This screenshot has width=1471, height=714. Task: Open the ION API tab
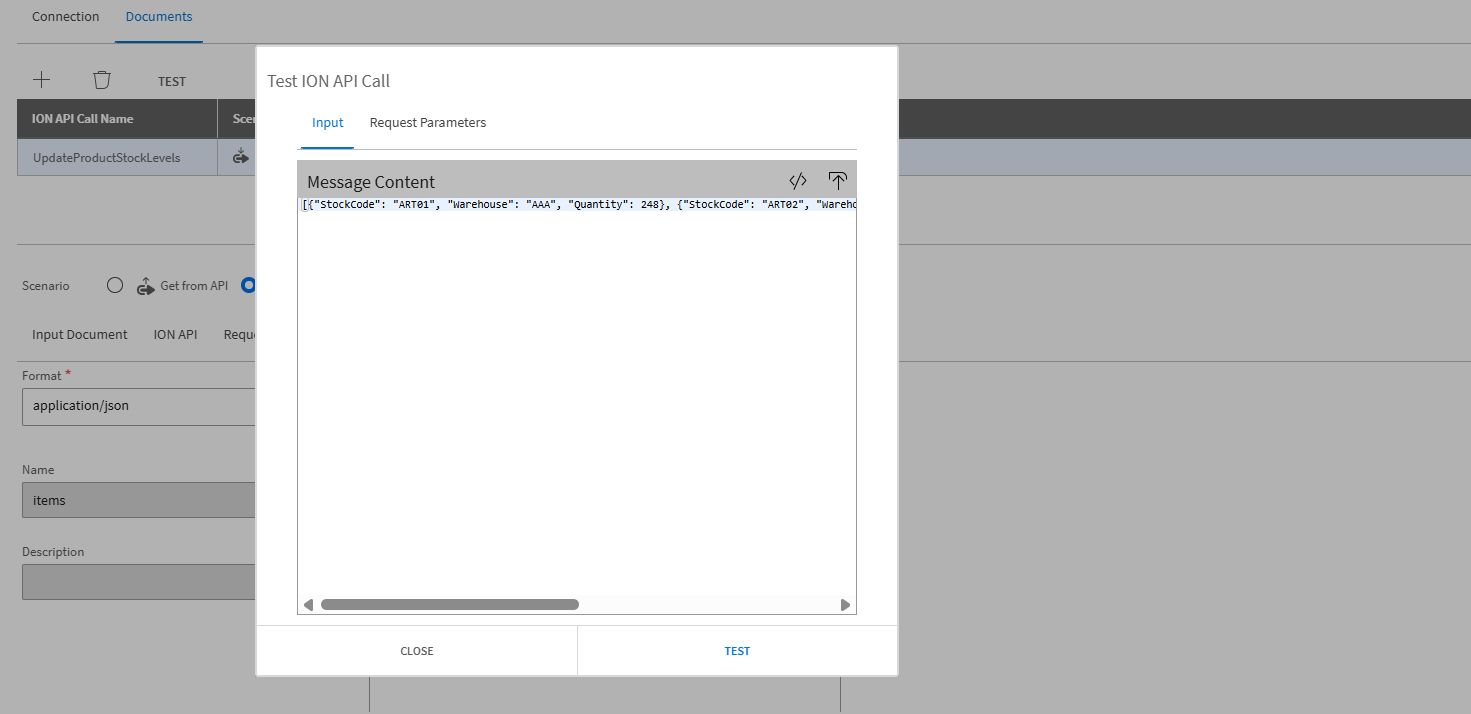(175, 334)
